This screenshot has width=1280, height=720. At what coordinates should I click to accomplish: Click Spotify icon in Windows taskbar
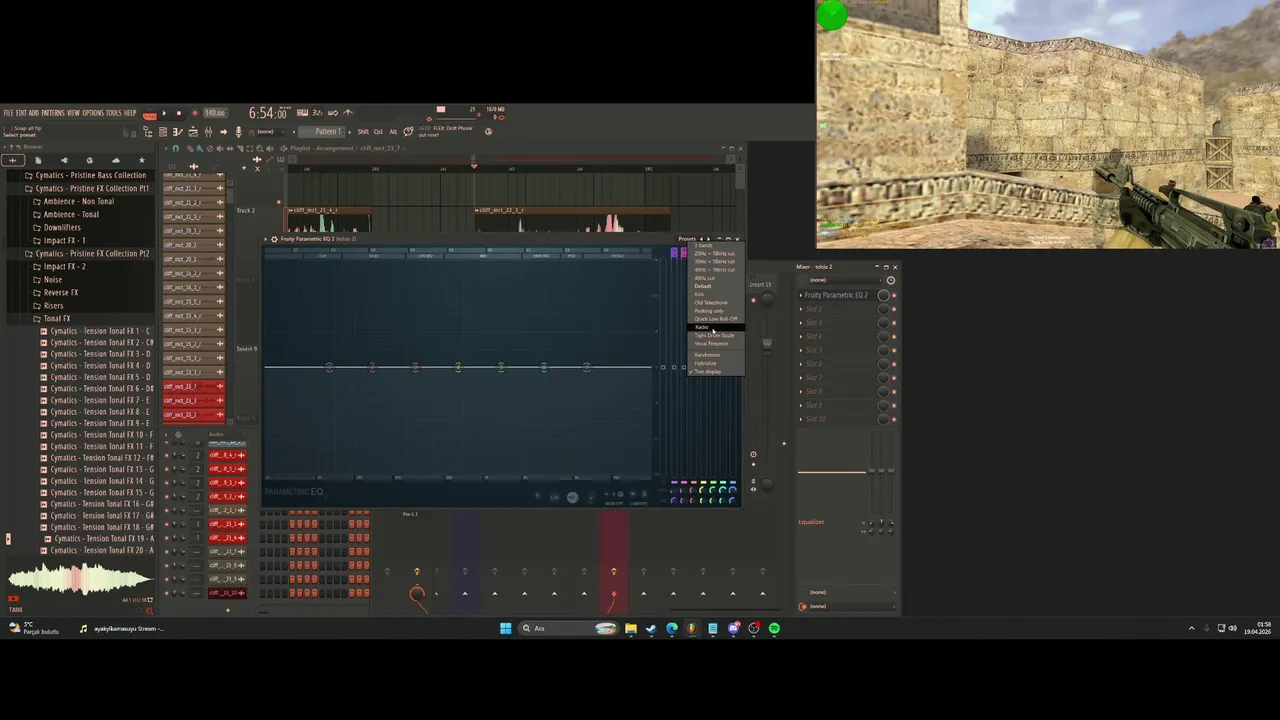[x=774, y=628]
